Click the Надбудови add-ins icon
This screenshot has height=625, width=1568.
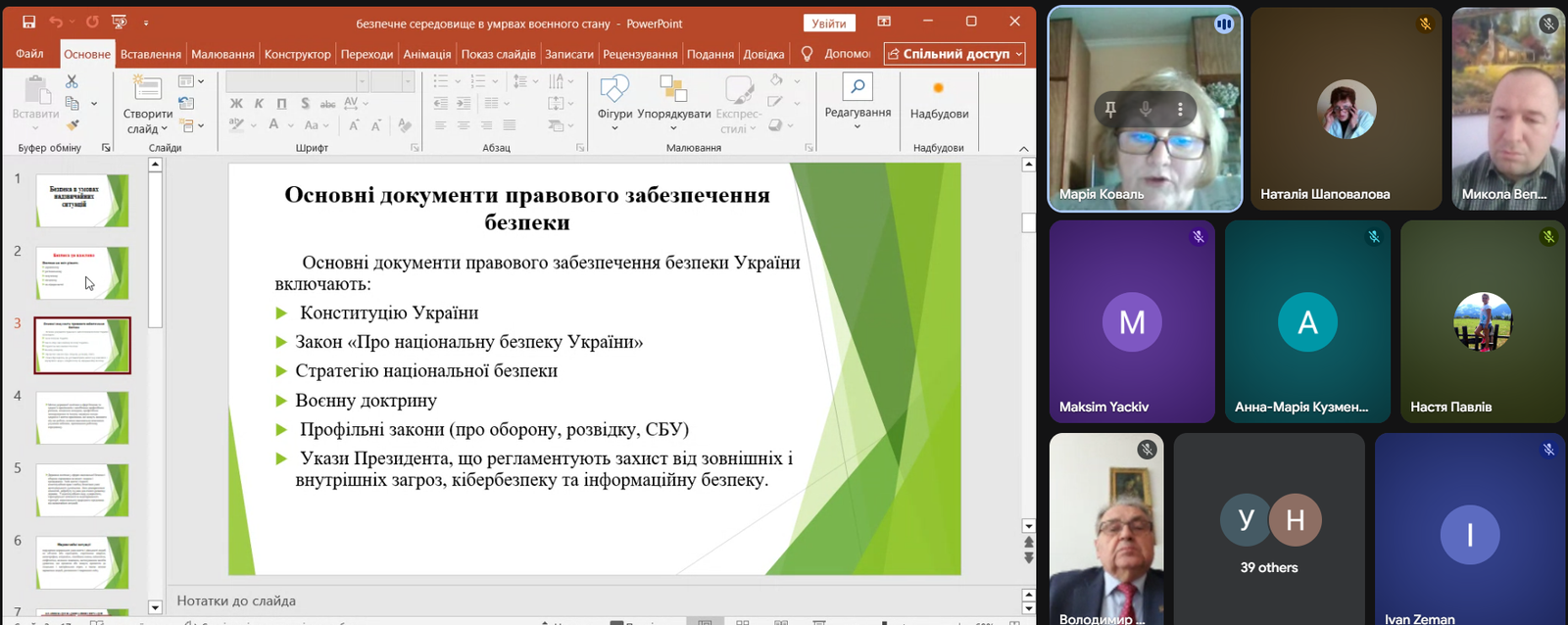(x=938, y=89)
